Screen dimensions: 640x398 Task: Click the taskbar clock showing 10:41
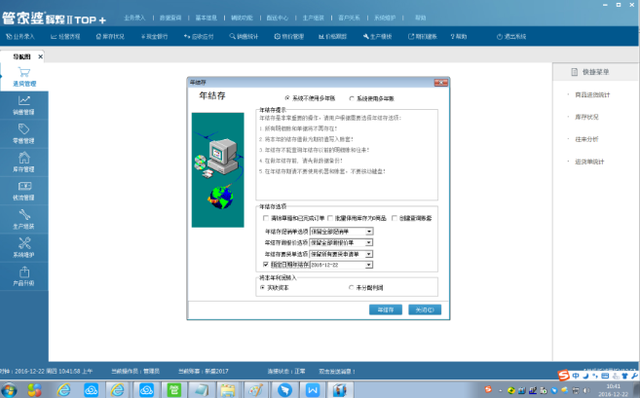point(613,390)
